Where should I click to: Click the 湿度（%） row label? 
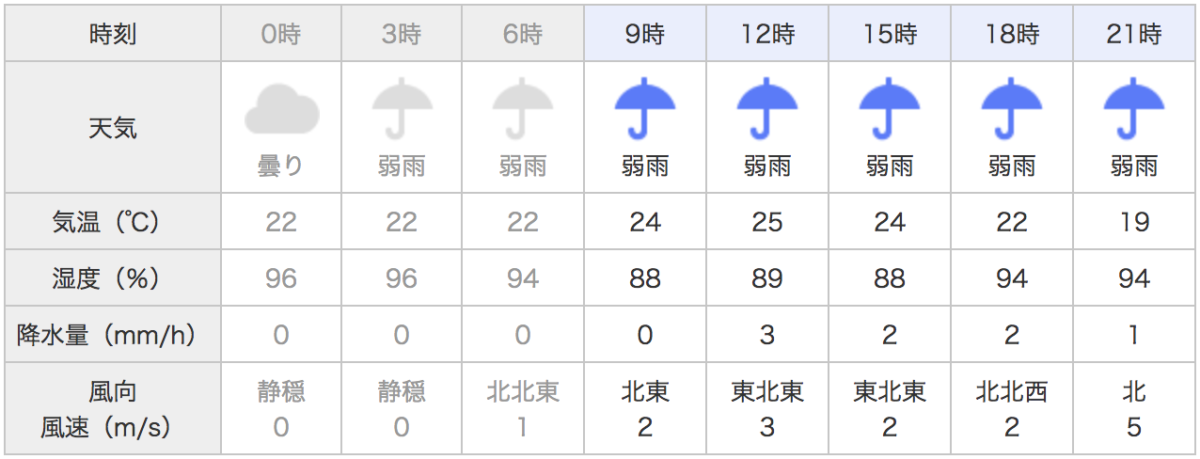(x=113, y=277)
